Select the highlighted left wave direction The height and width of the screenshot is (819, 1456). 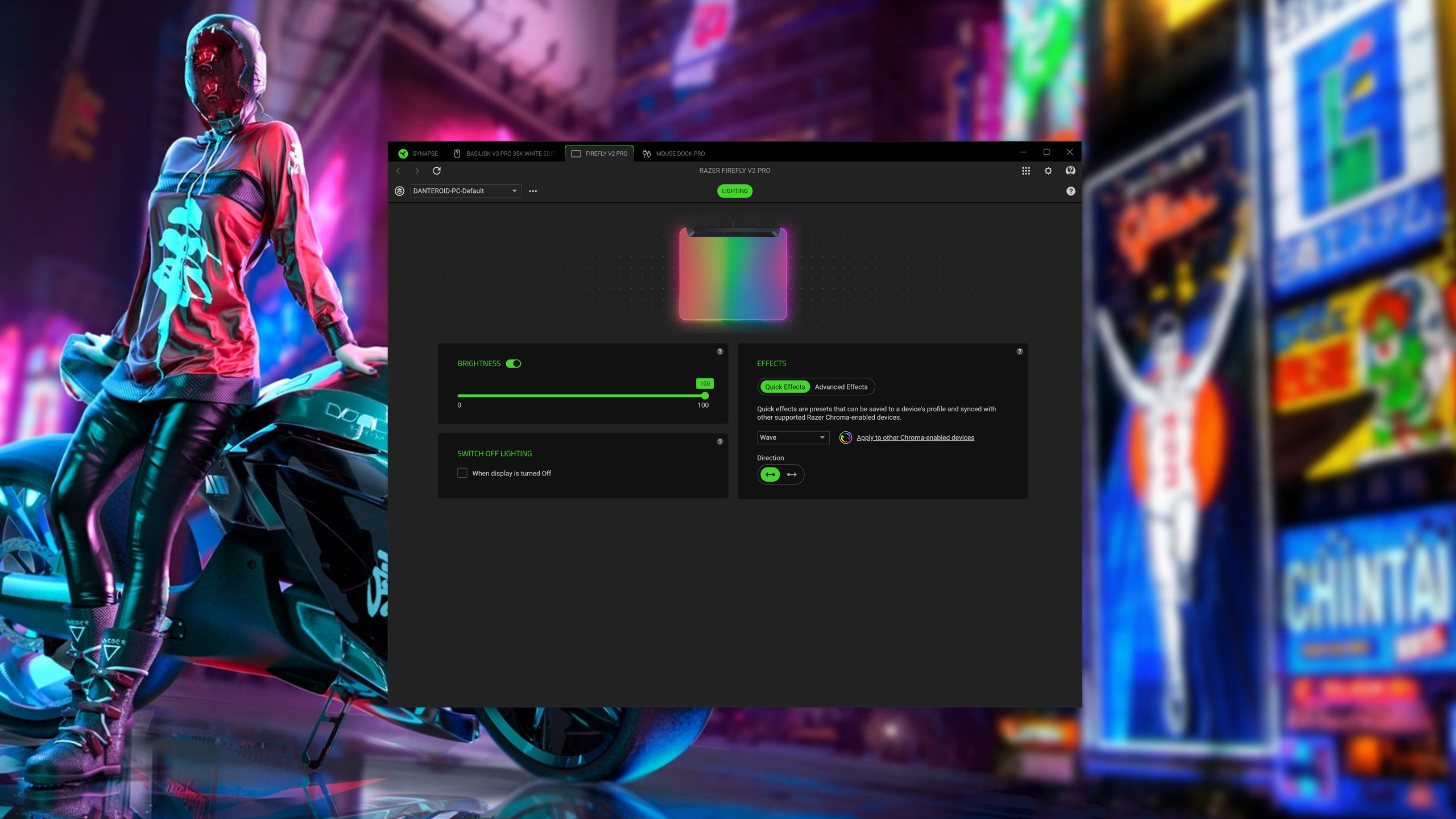click(770, 474)
